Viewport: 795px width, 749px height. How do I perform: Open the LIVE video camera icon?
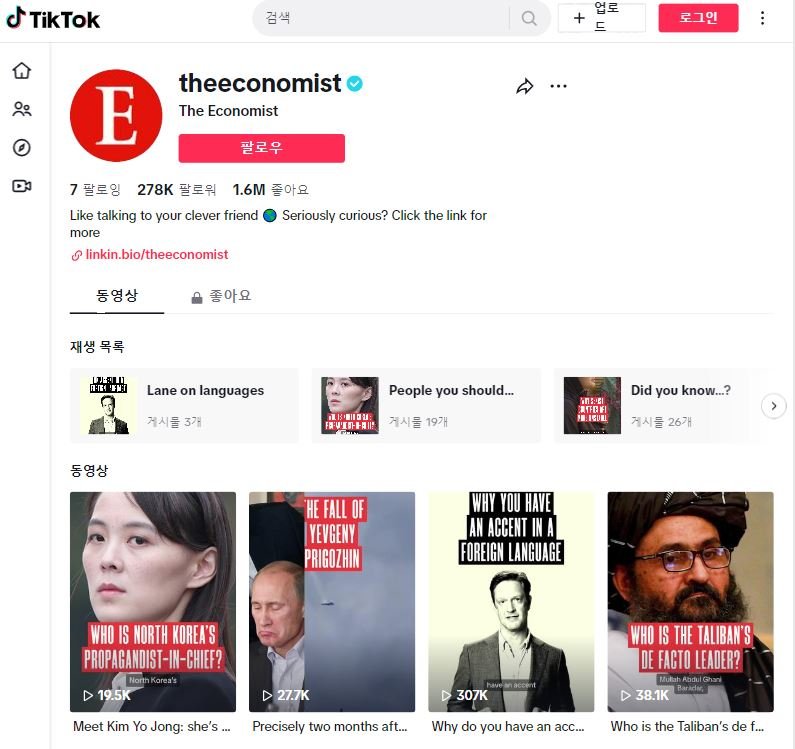tap(22, 186)
